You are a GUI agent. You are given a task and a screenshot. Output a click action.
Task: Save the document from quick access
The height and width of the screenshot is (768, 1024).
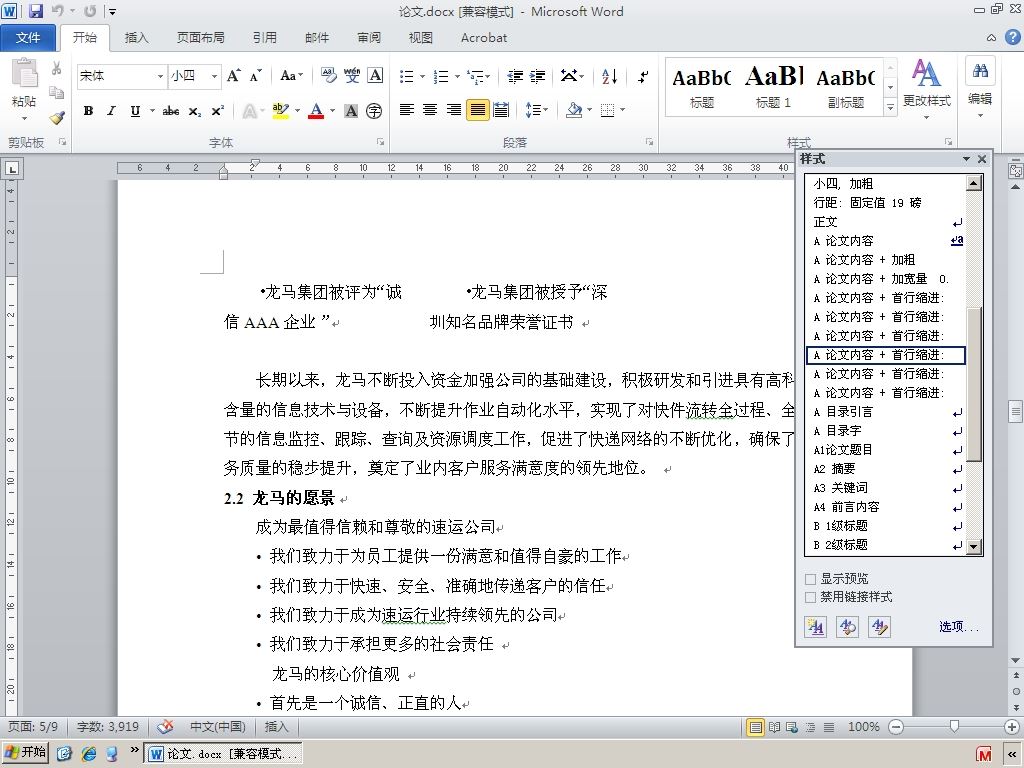[x=36, y=11]
